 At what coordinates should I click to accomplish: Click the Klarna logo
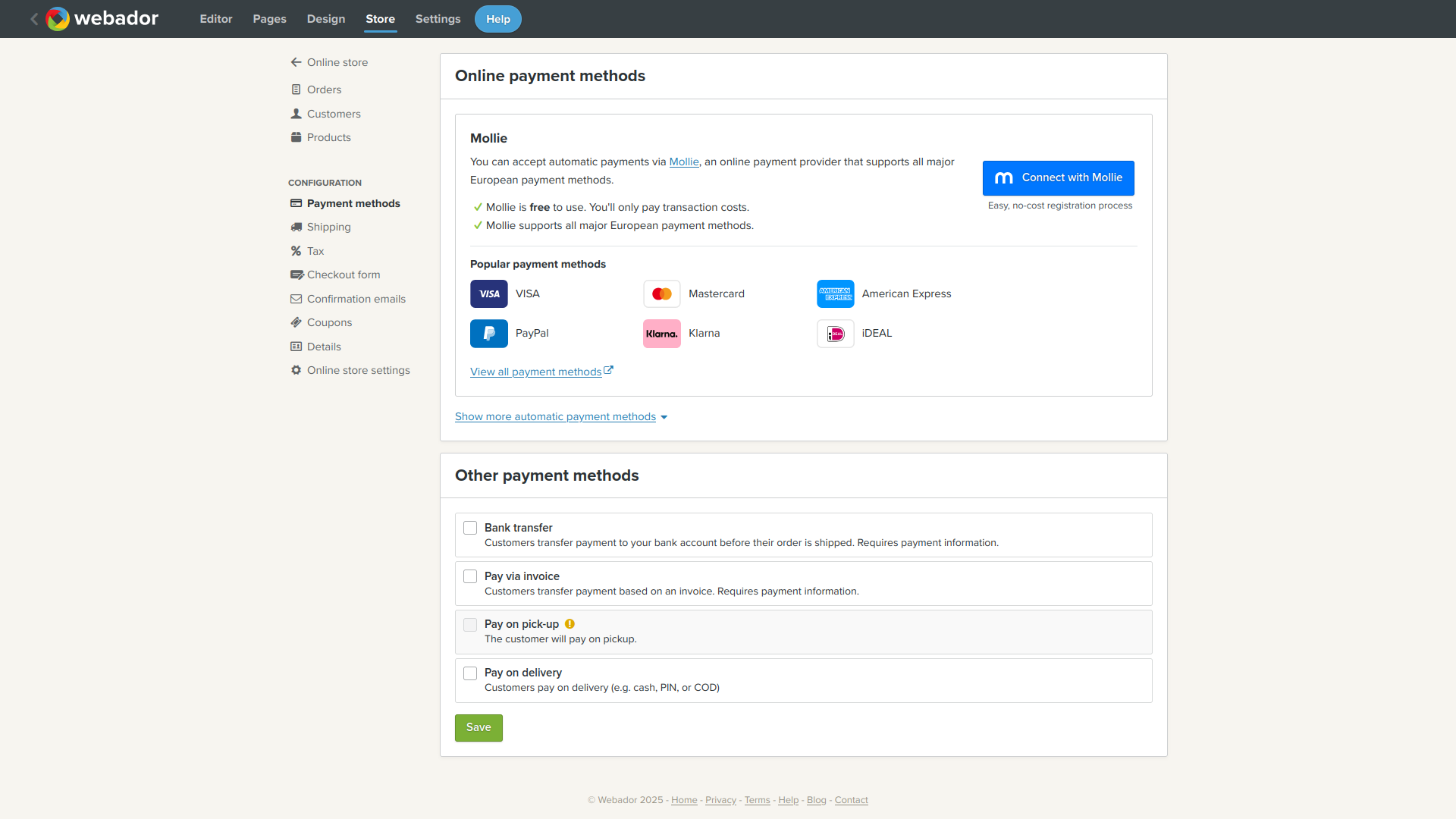662,334
